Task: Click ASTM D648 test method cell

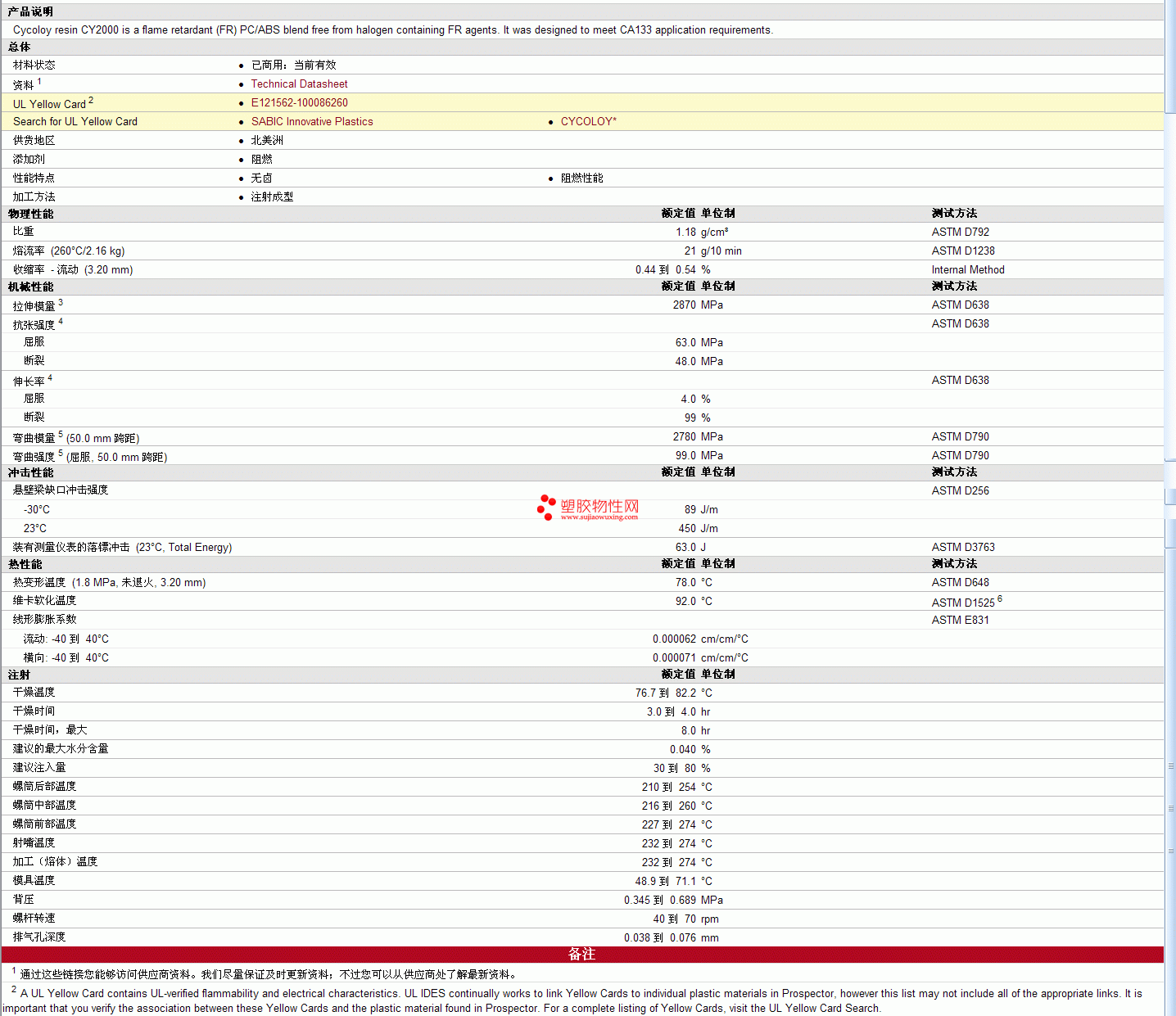Action: tap(960, 582)
